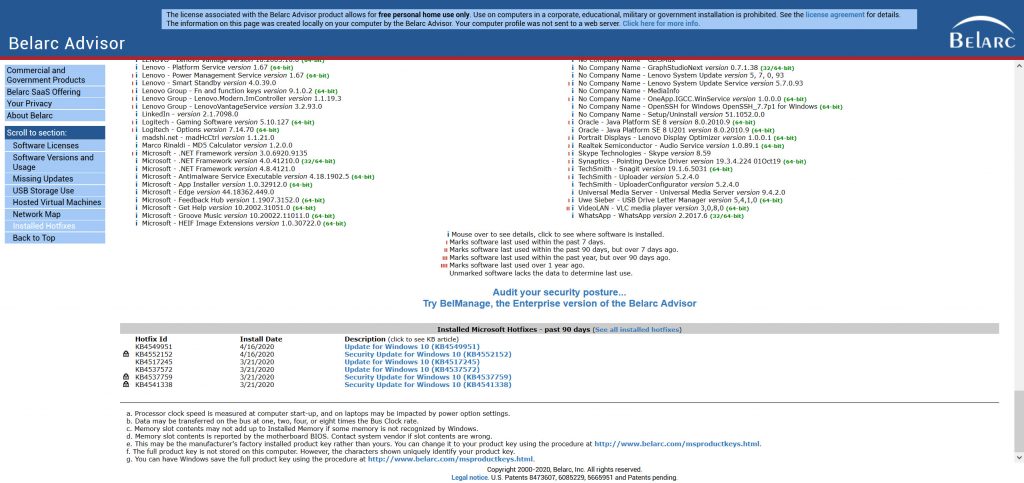Click info icon for USB Drive Letter Manager
The width and height of the screenshot is (1024, 483).
[x=573, y=200]
